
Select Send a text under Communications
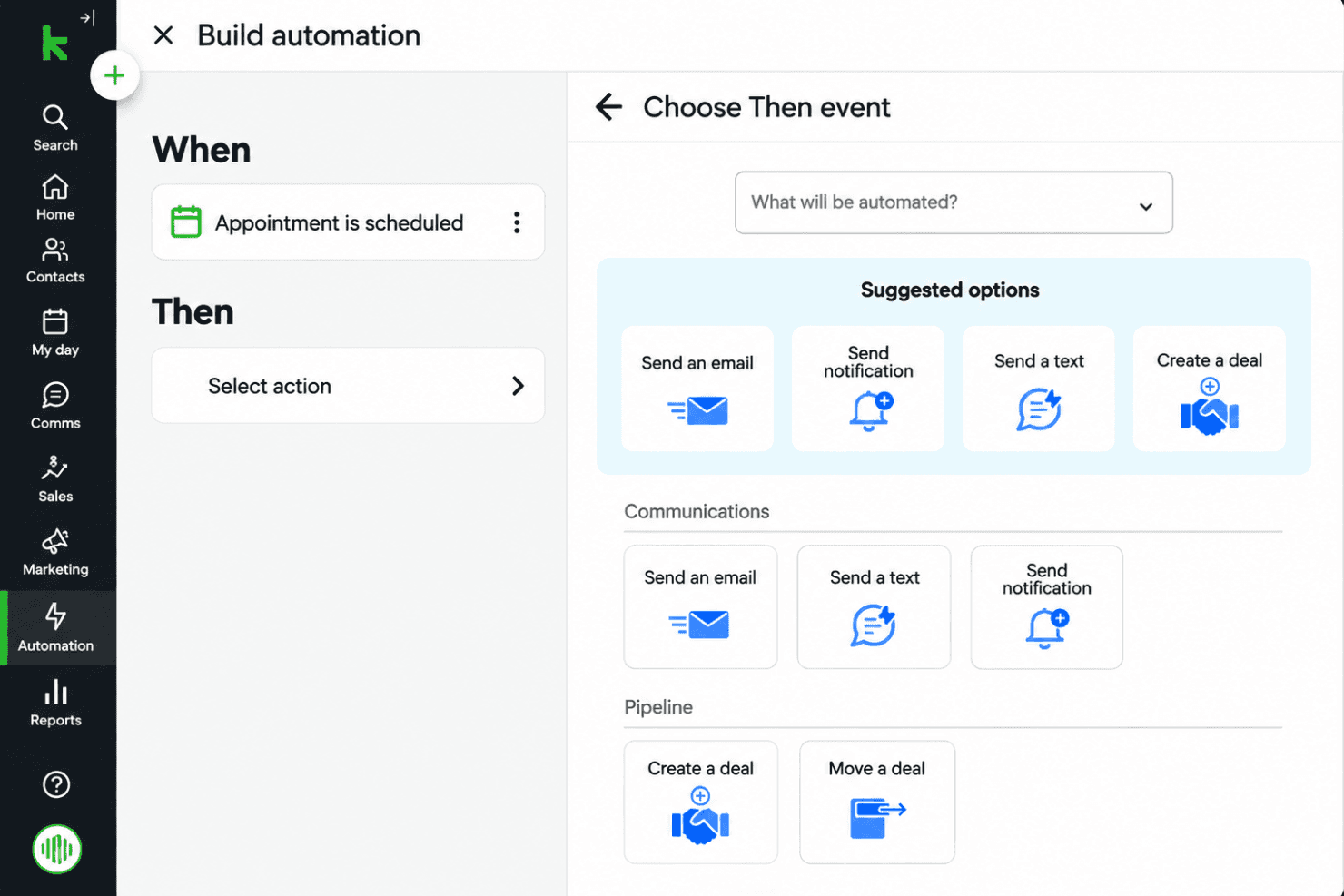874,607
